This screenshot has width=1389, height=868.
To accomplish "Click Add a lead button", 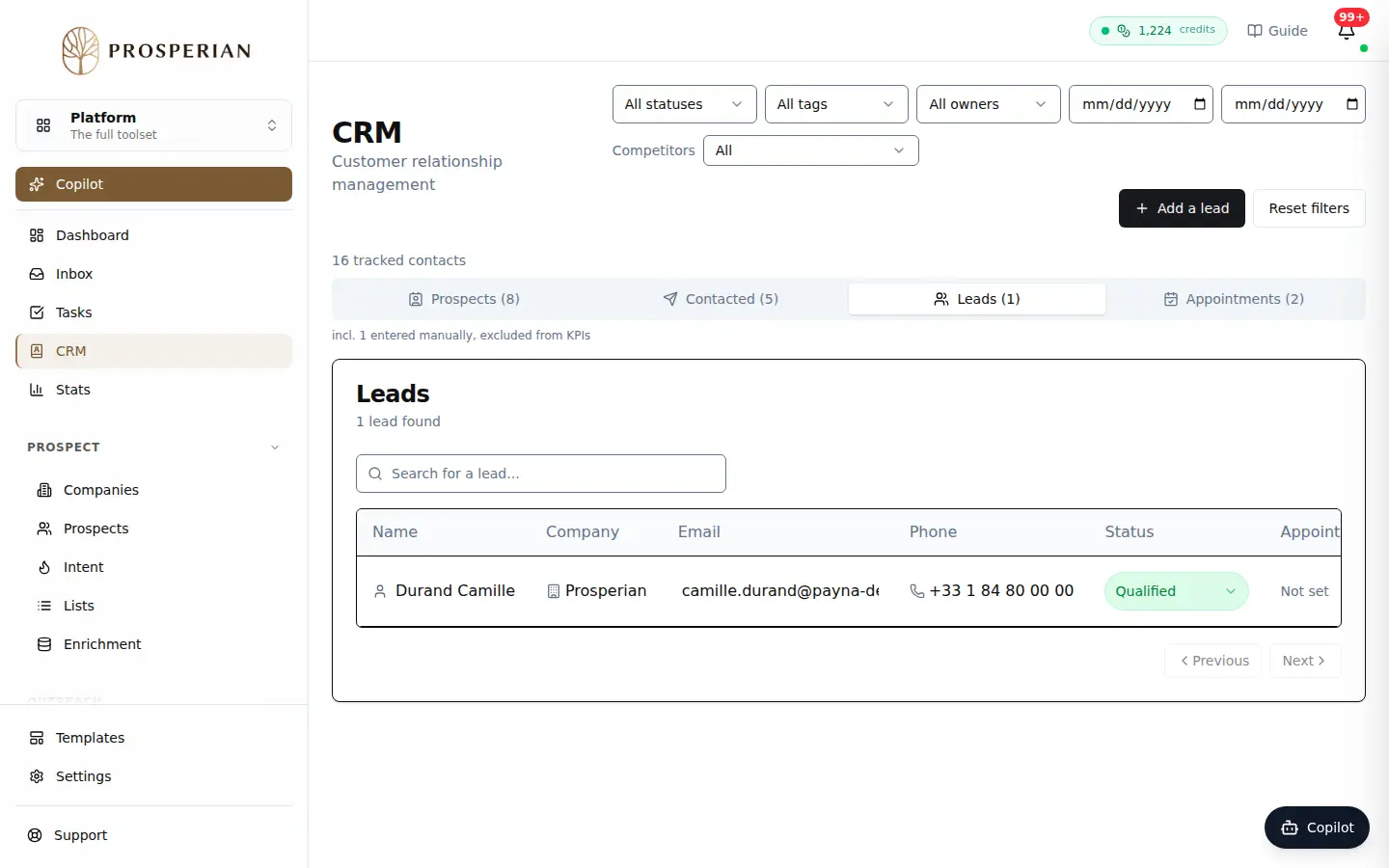I will [1182, 208].
